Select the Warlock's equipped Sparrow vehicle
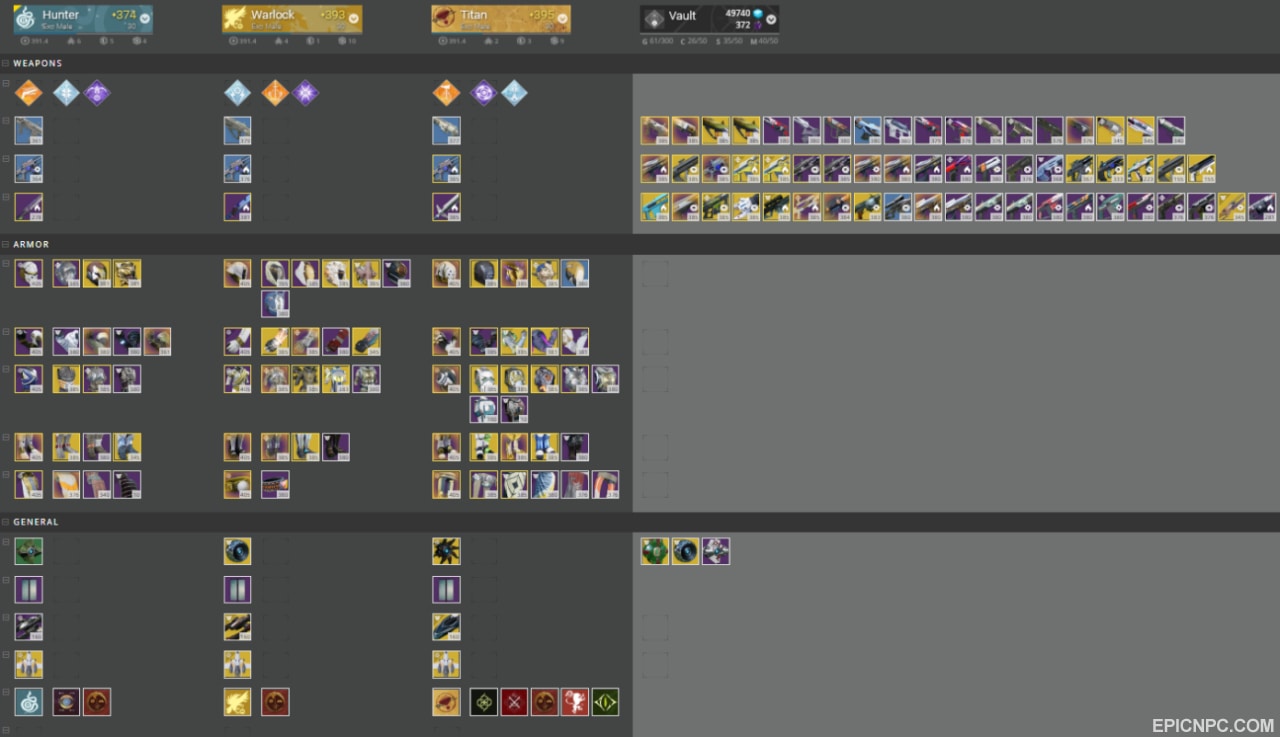Viewport: 1280px width, 737px height. tap(237, 627)
